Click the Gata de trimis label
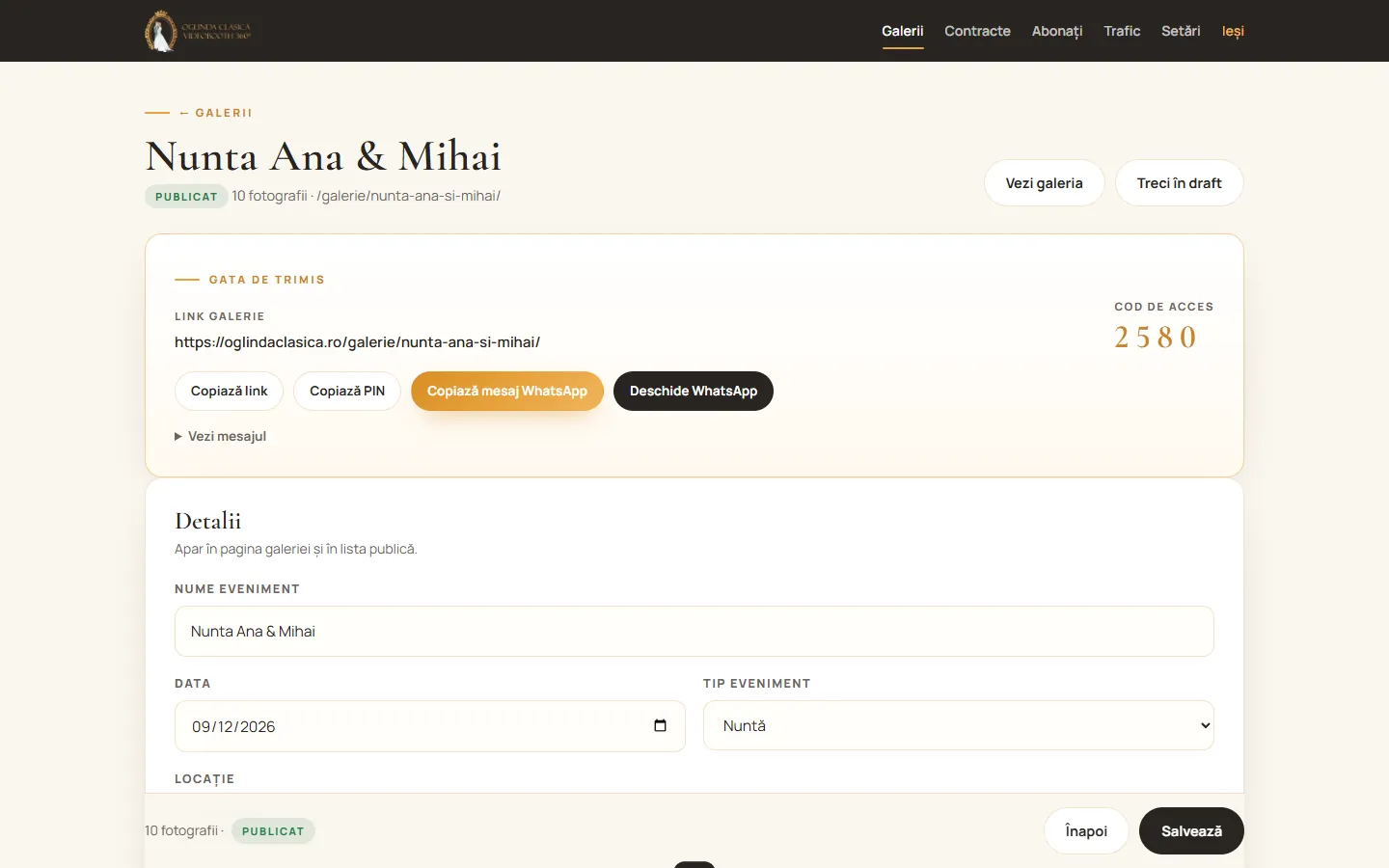1389x868 pixels. (266, 280)
